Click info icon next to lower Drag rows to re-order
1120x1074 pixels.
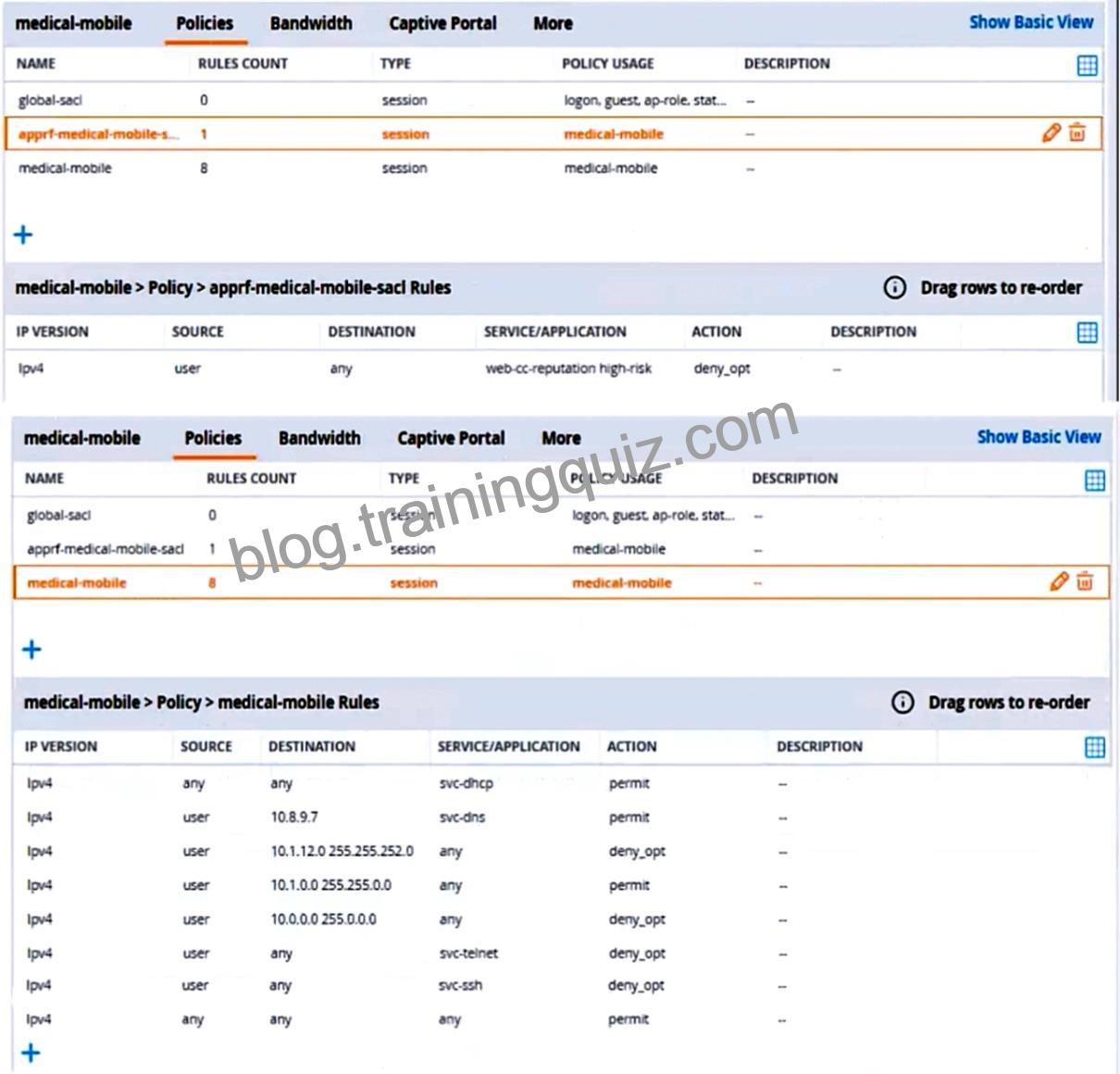pyautogui.click(x=902, y=702)
